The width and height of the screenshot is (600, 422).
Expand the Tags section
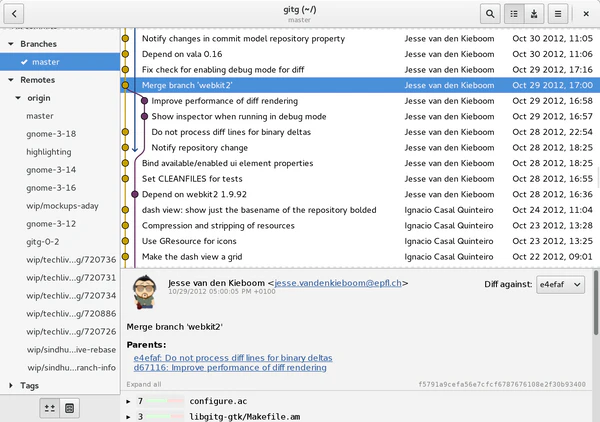point(11,385)
